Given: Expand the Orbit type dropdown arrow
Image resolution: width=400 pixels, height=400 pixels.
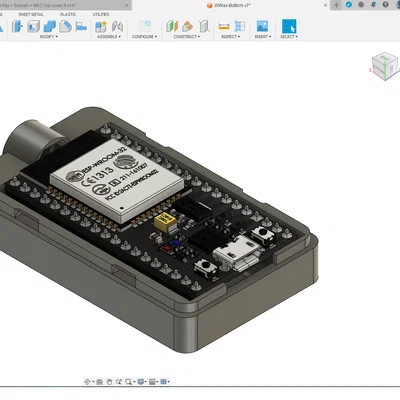Looking at the screenshot, I should pos(93,382).
